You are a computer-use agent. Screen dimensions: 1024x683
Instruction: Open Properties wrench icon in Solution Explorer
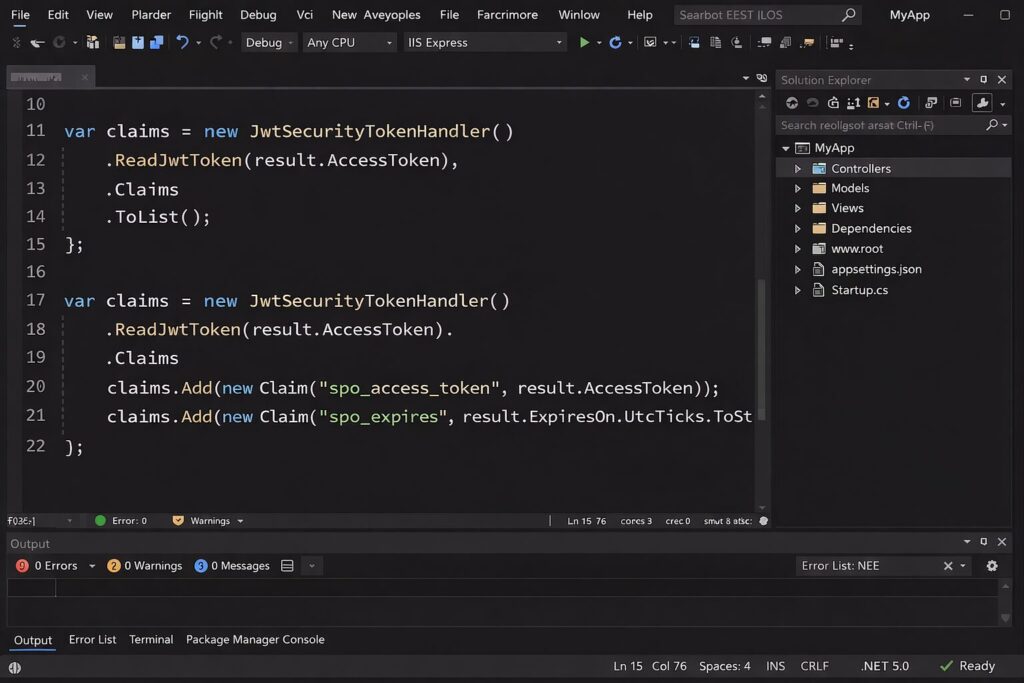tap(982, 103)
